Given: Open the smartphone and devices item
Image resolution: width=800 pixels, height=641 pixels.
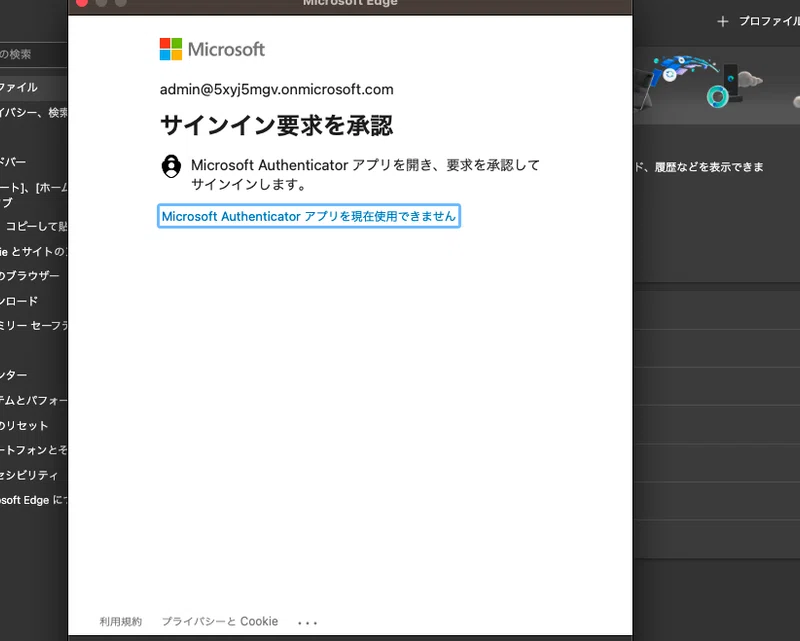Looking at the screenshot, I should point(33,450).
